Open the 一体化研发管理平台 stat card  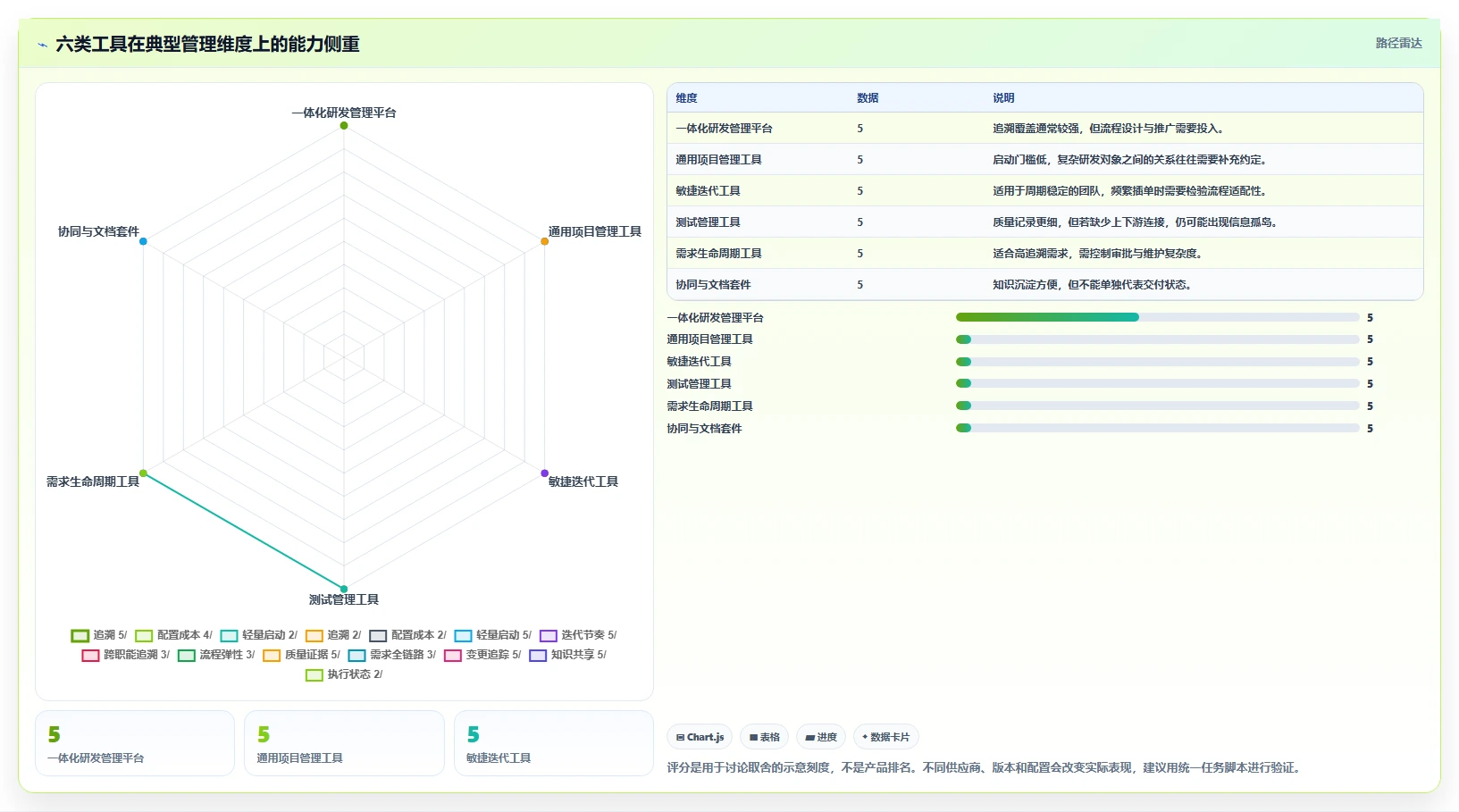pos(135,743)
